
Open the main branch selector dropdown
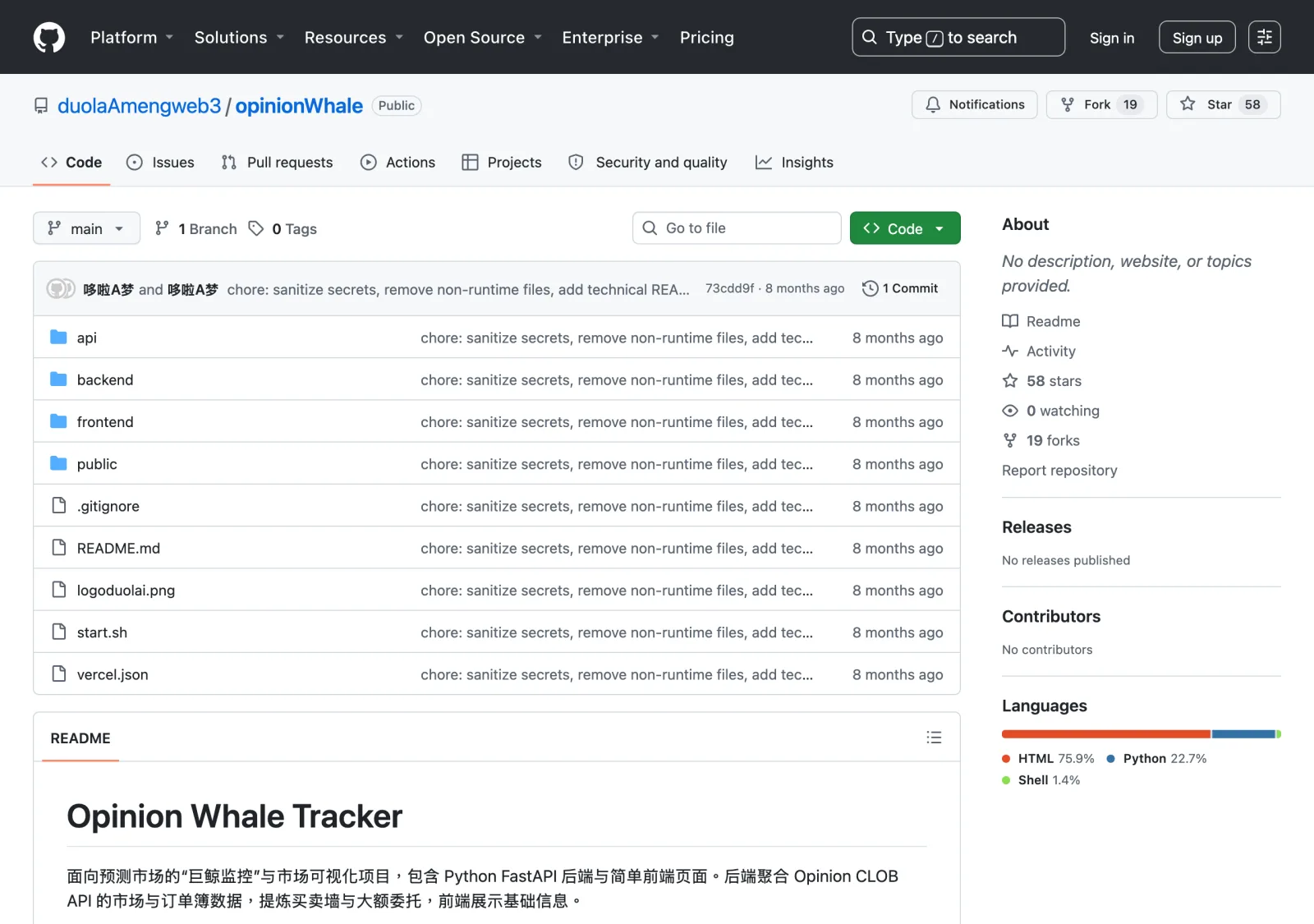(86, 228)
